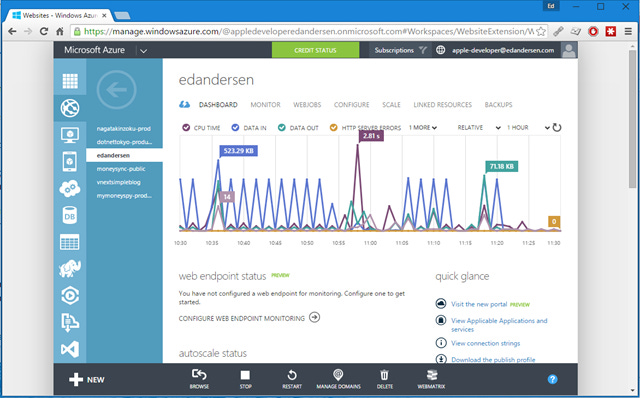
Task: Open Subscriptions filter in header
Action: 400,50
